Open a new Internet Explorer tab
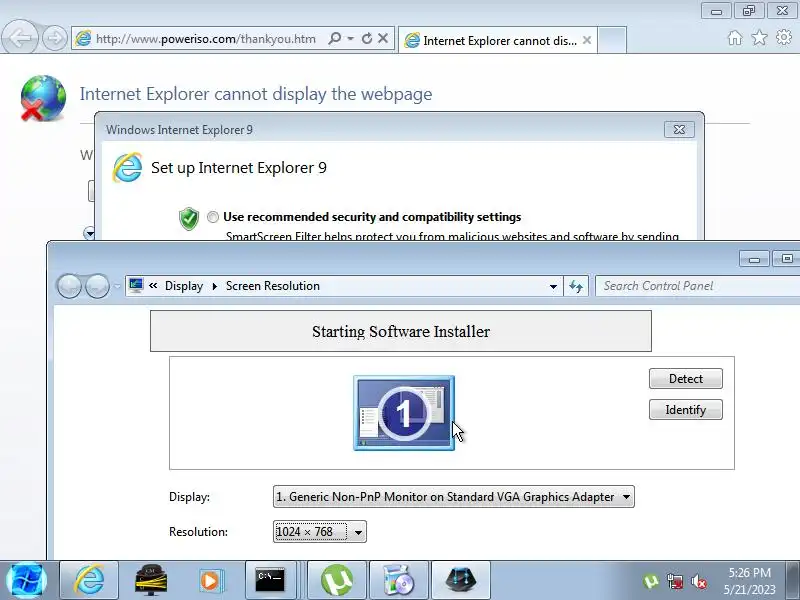Screen dimensions: 800x600 click(612, 40)
